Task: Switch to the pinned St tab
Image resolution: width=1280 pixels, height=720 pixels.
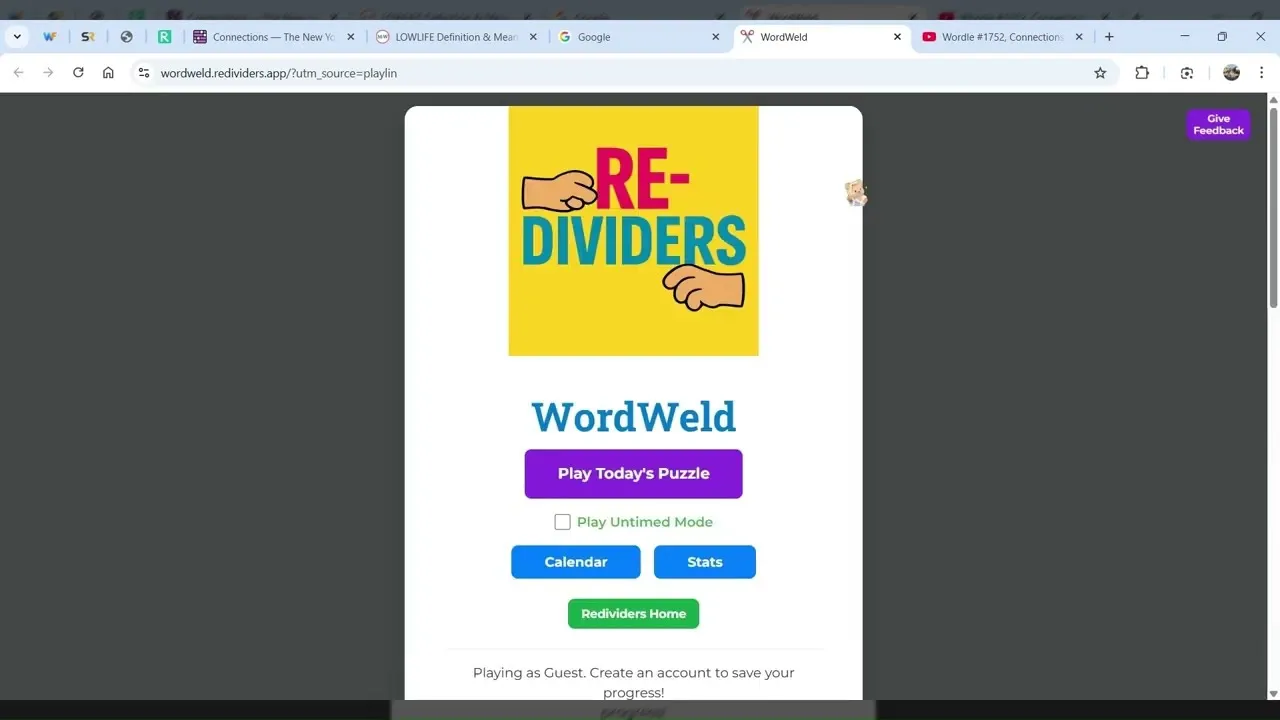Action: pyautogui.click(x=88, y=37)
